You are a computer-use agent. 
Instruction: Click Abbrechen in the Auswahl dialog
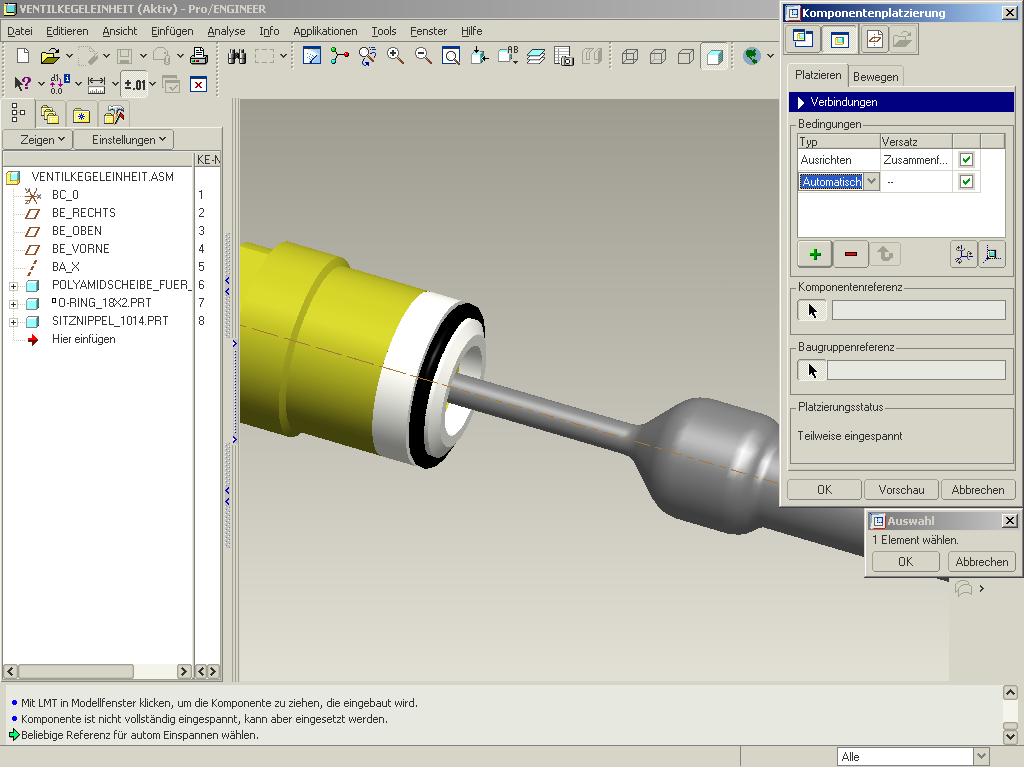[981, 562]
